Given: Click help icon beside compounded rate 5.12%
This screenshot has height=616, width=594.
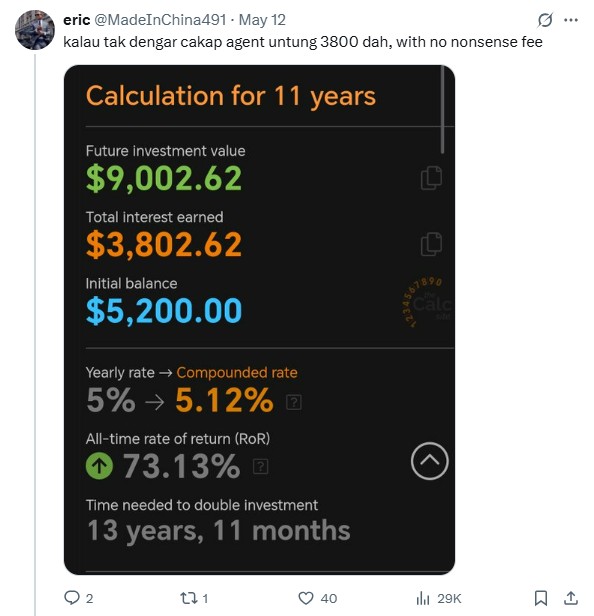Looking at the screenshot, I should click(x=294, y=402).
